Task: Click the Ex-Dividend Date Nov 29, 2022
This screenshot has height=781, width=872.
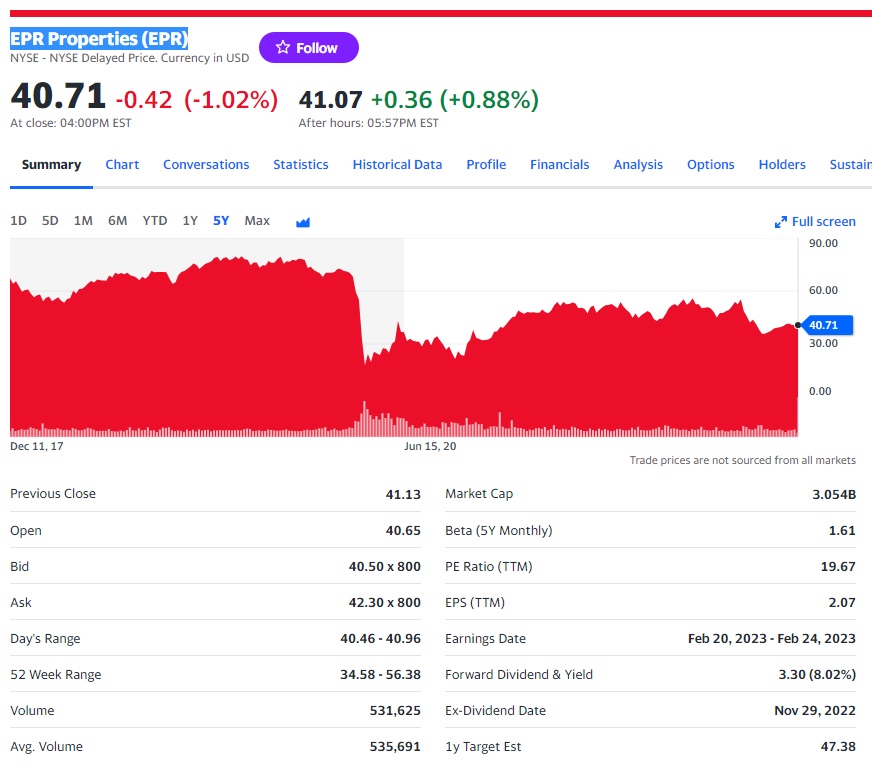Action: (x=815, y=711)
